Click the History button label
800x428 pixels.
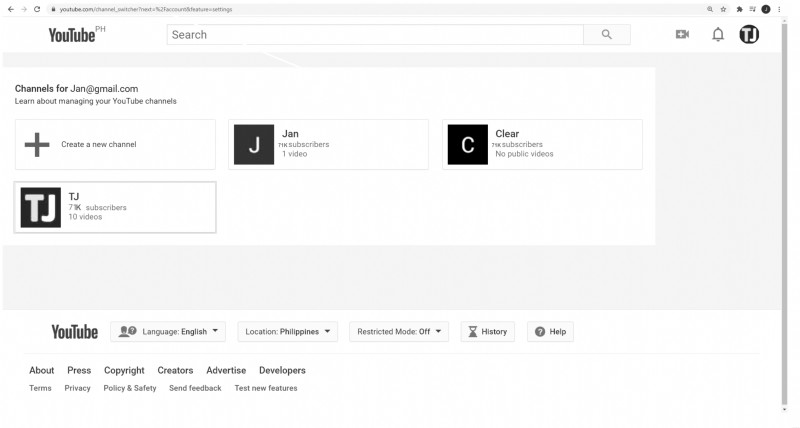click(x=494, y=332)
